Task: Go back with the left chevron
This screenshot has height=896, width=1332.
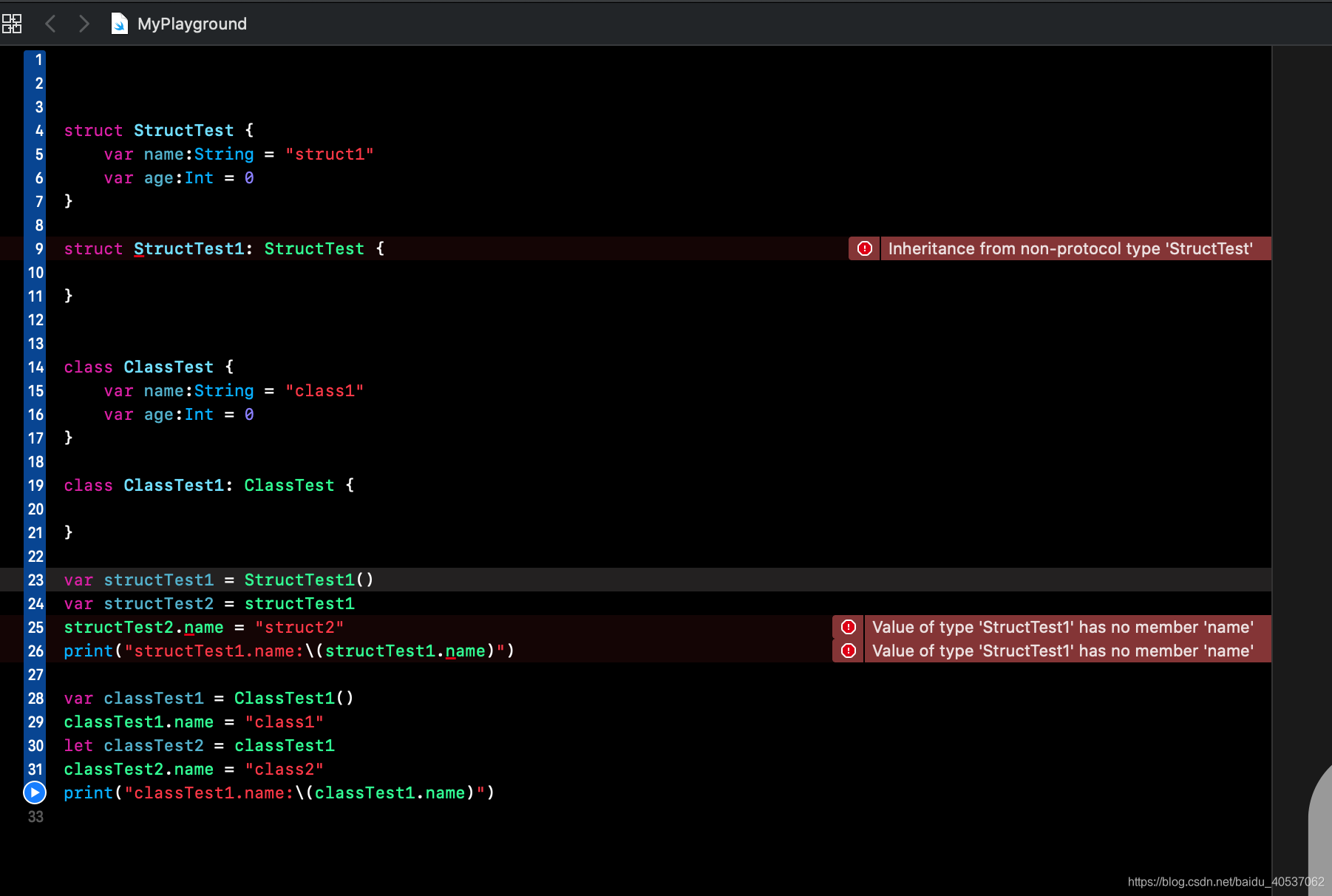Action: [x=50, y=24]
